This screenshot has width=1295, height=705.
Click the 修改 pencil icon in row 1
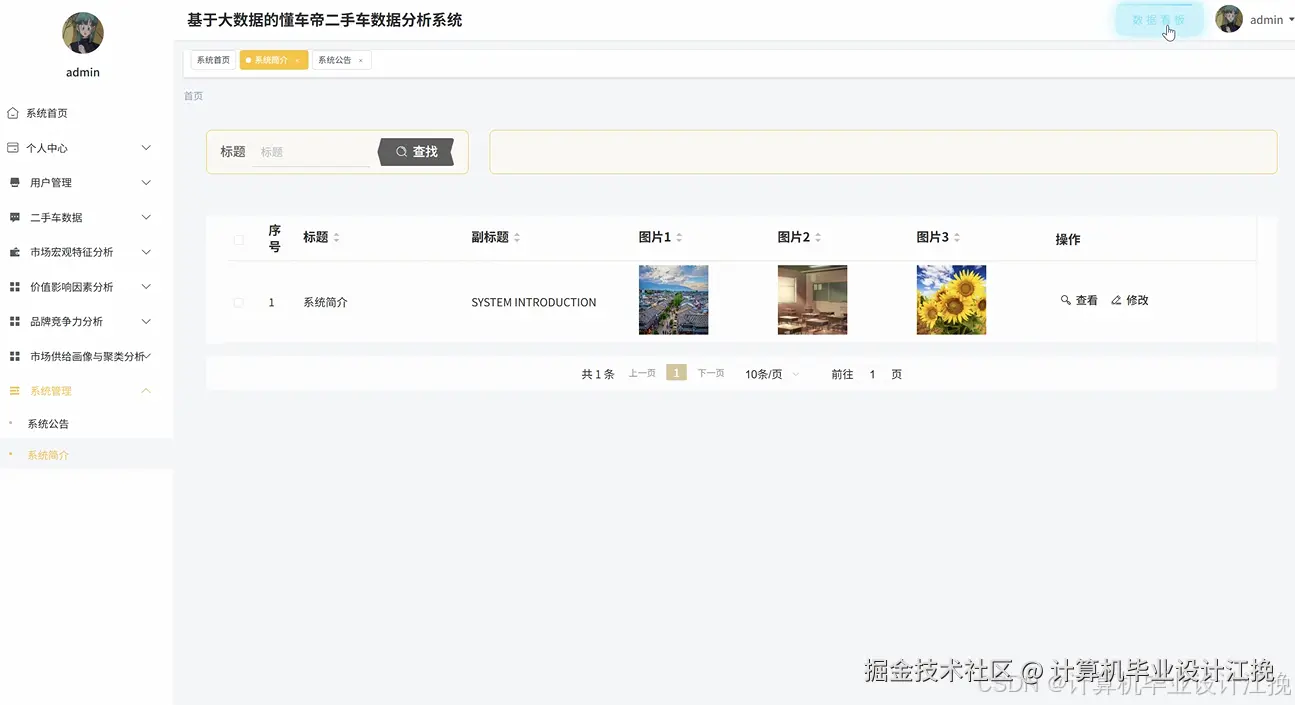[x=1117, y=300]
